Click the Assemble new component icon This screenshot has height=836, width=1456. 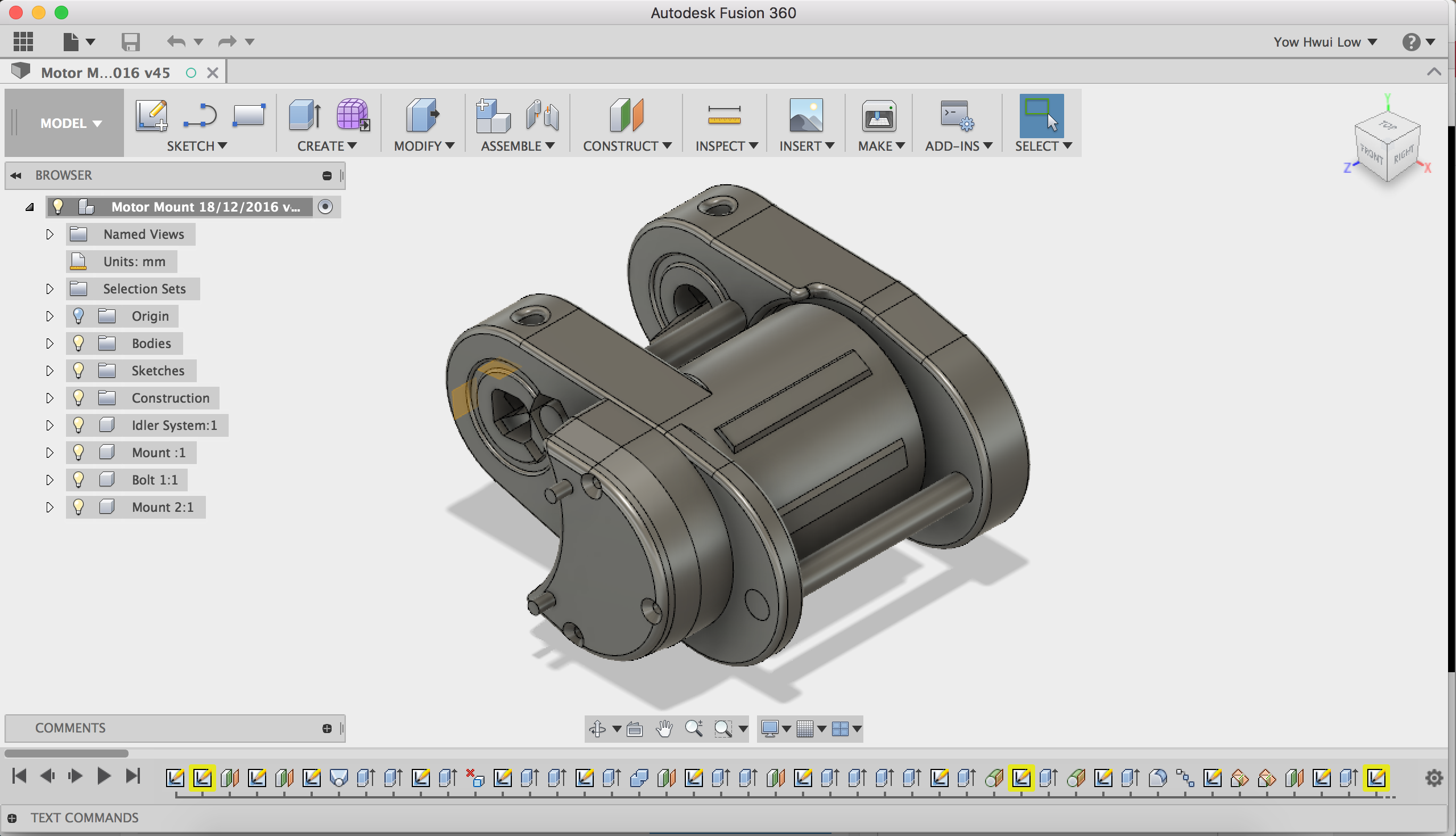493,118
